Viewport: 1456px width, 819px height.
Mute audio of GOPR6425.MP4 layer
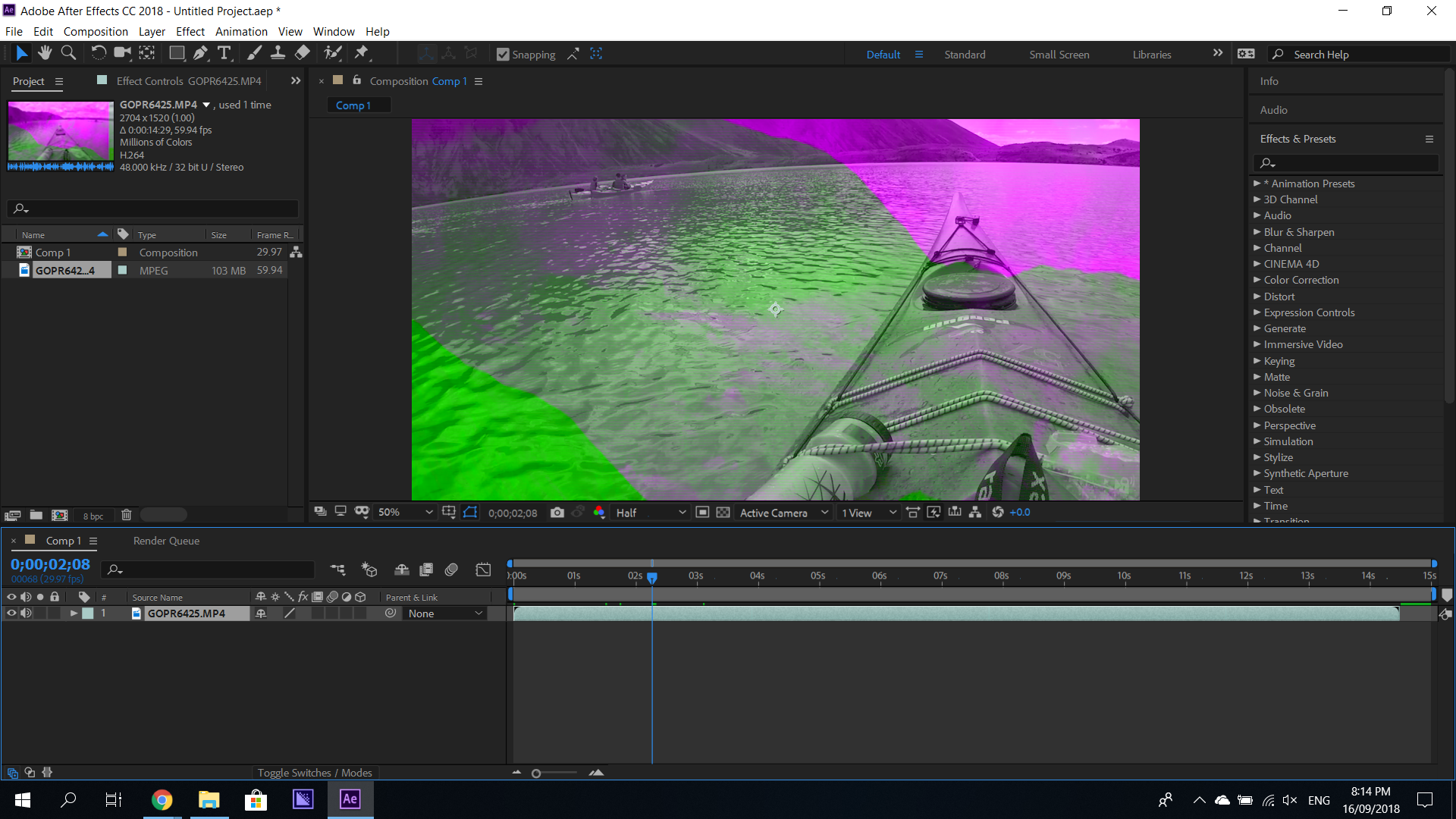click(x=26, y=613)
